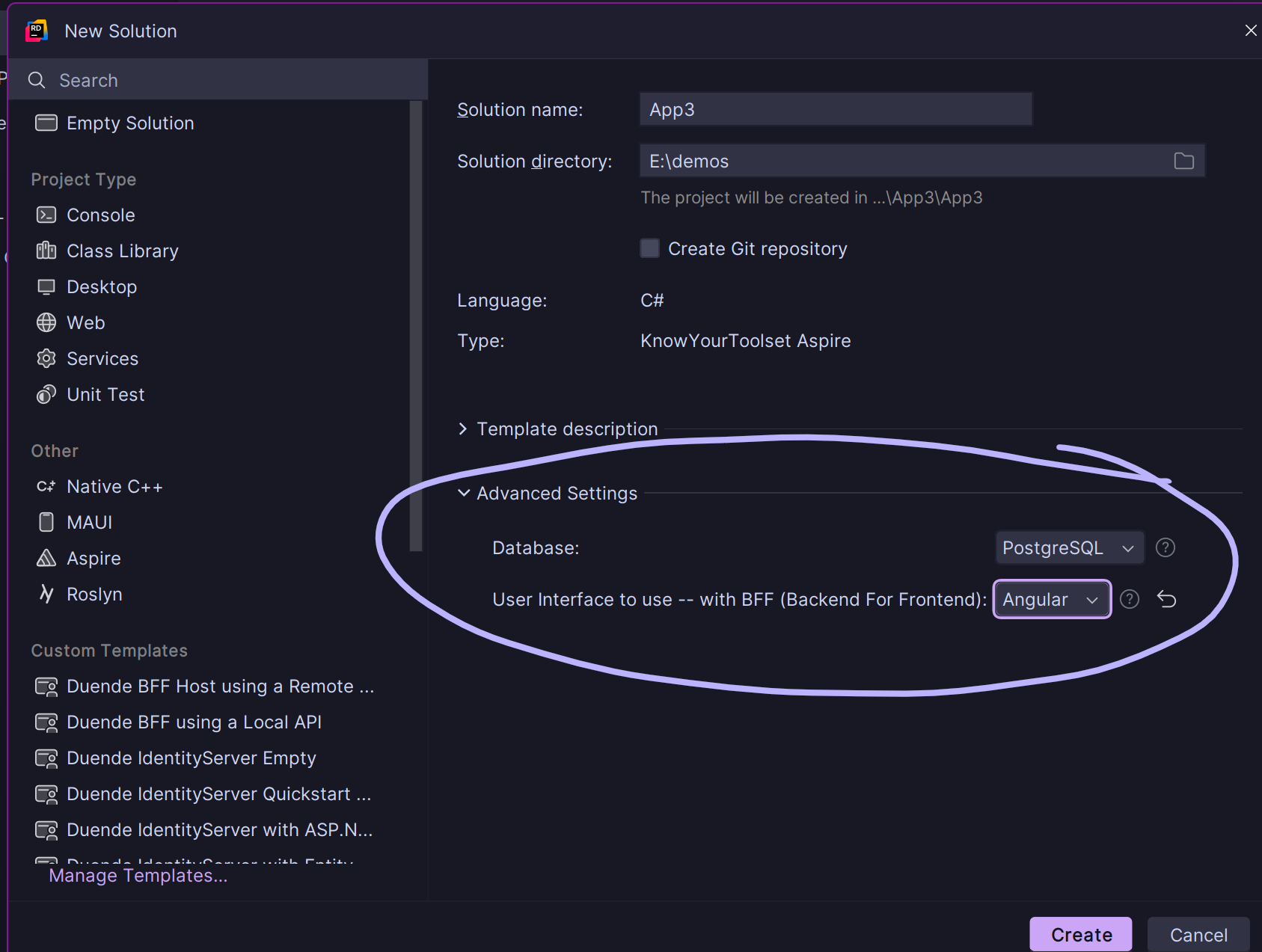Image resolution: width=1262 pixels, height=952 pixels.
Task: Reset User Interface option with undo arrow
Action: click(1167, 599)
